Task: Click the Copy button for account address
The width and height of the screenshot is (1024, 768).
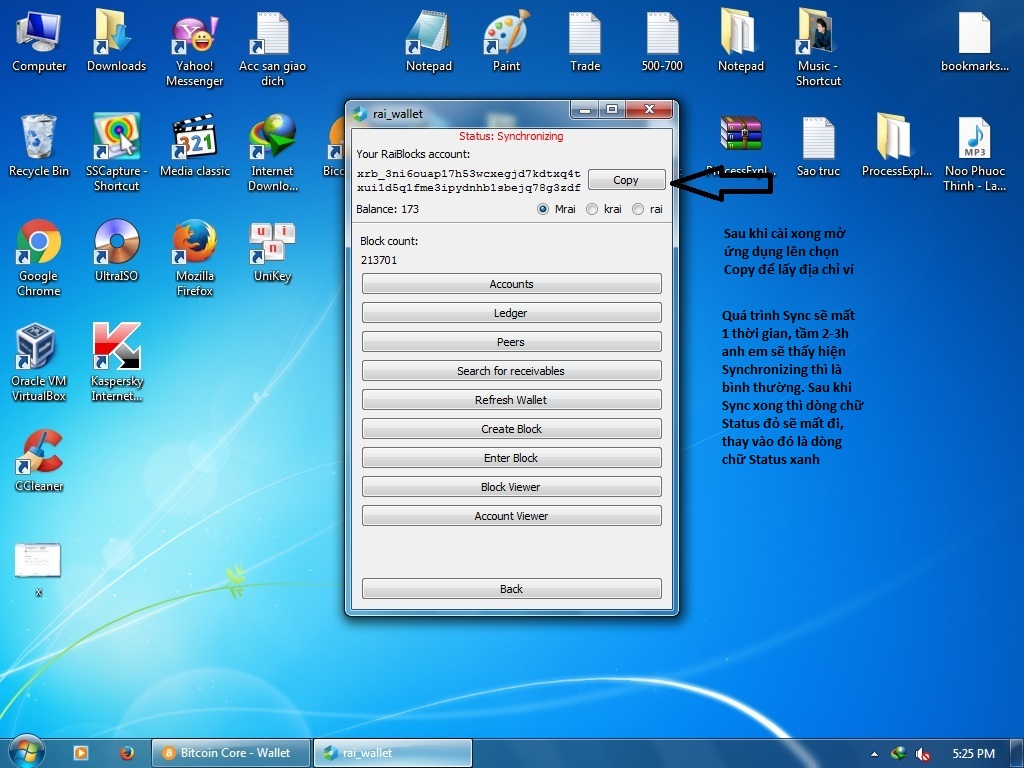Action: (x=626, y=180)
